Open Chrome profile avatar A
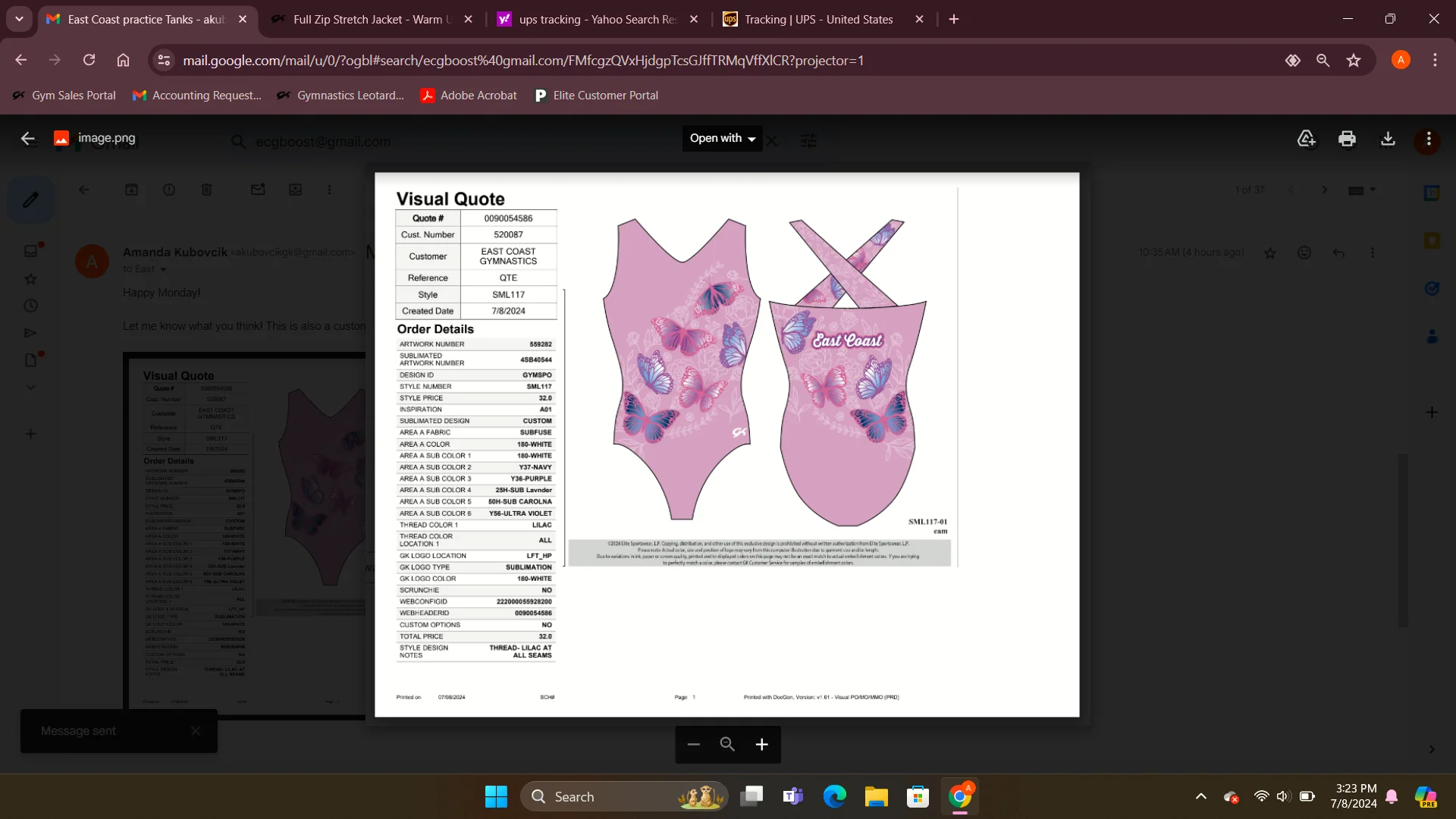The image size is (1456, 819). (1401, 60)
